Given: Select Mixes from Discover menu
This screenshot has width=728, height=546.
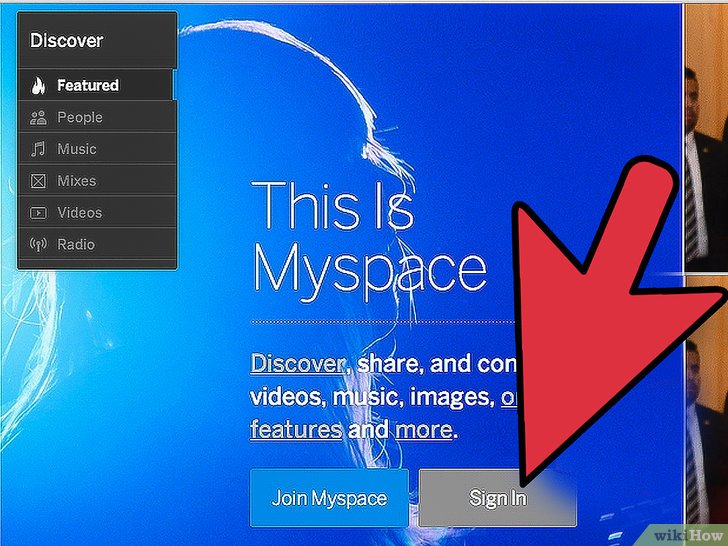Looking at the screenshot, I should click(x=97, y=180).
